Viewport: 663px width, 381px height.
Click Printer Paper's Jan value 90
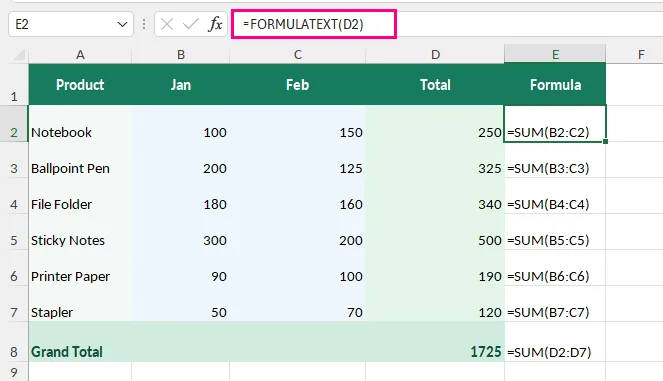(x=181, y=268)
